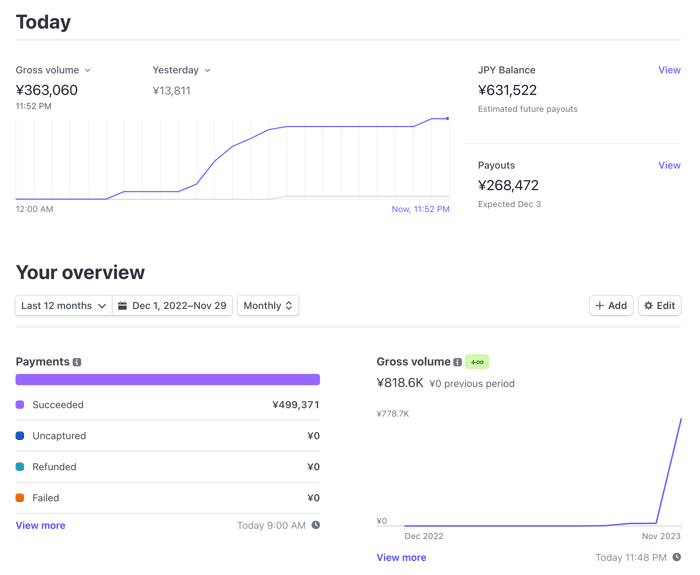This screenshot has width=700, height=575.
Task: Expand the Gross volume metric dropdown
Action: [53, 70]
